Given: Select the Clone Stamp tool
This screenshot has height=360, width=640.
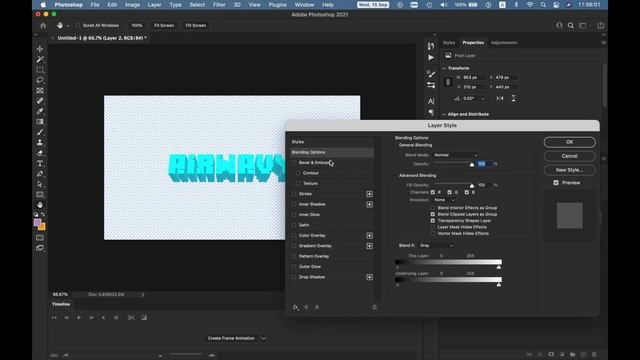Looking at the screenshot, I should [40, 142].
